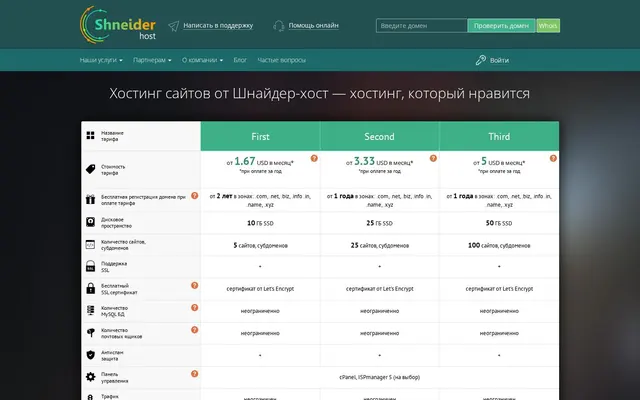Image resolution: width=640 pixels, height=400 pixels.
Task: Click the SSL lock icon for Поддержка SSL
Action: (91, 267)
